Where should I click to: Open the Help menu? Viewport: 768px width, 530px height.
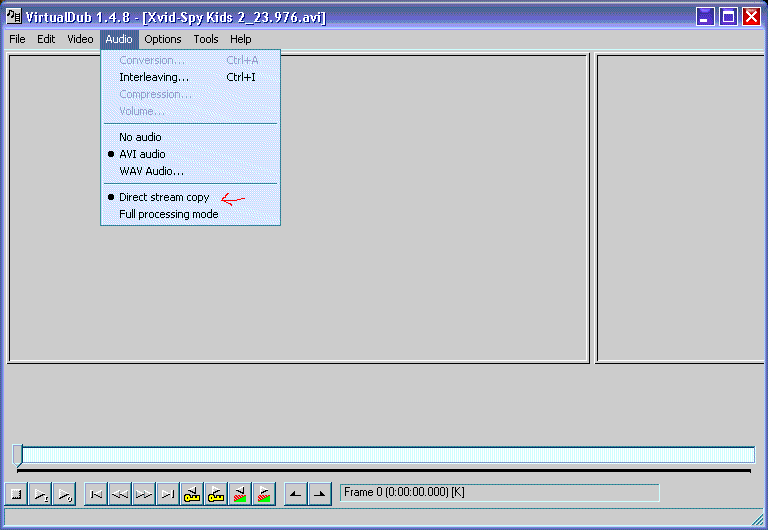[x=240, y=39]
